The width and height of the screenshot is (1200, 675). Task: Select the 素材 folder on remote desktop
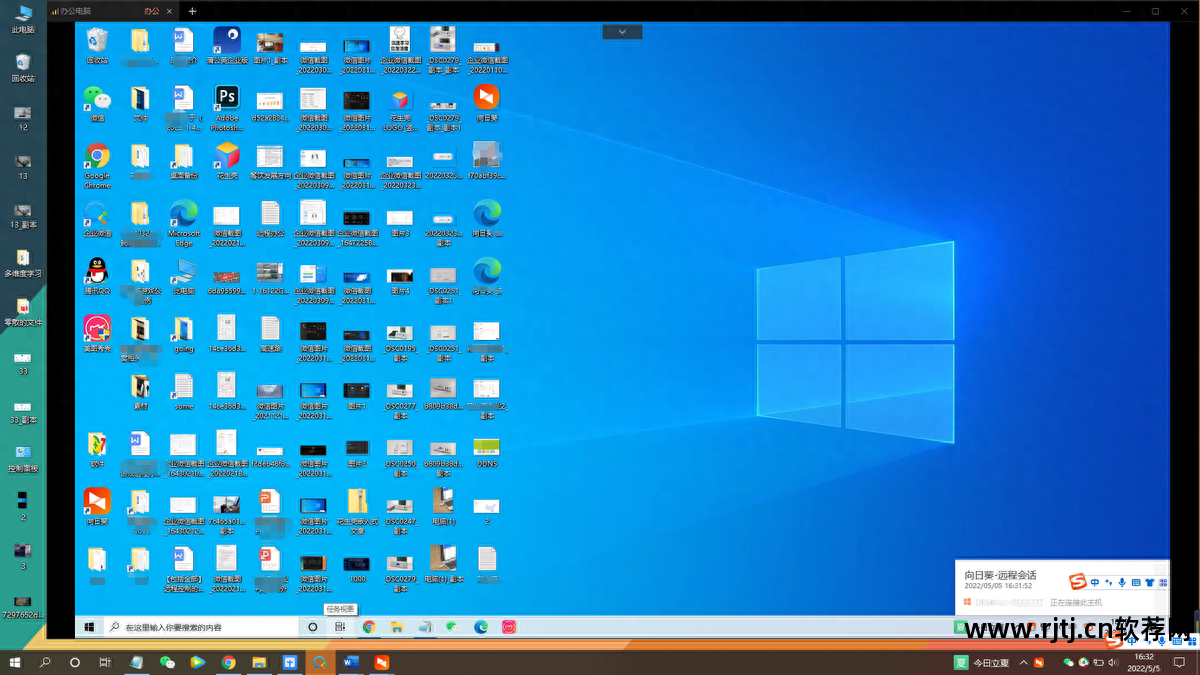pos(140,392)
